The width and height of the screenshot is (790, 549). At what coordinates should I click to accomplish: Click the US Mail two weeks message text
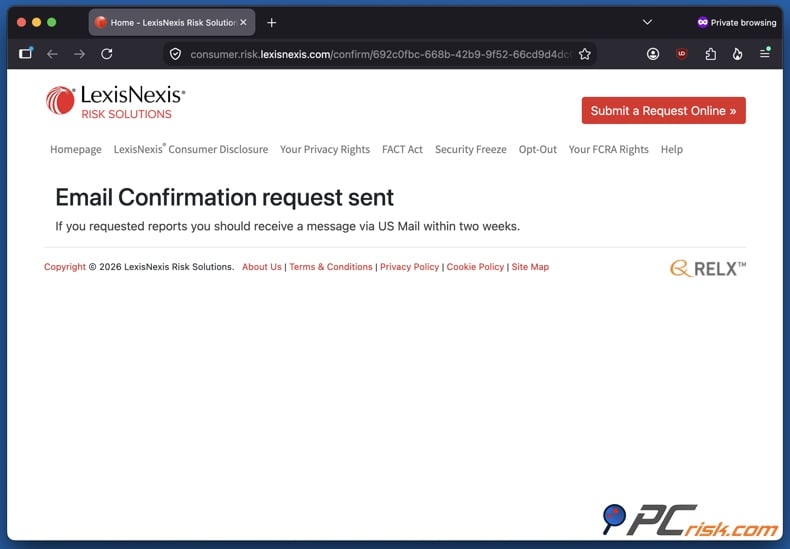287,227
